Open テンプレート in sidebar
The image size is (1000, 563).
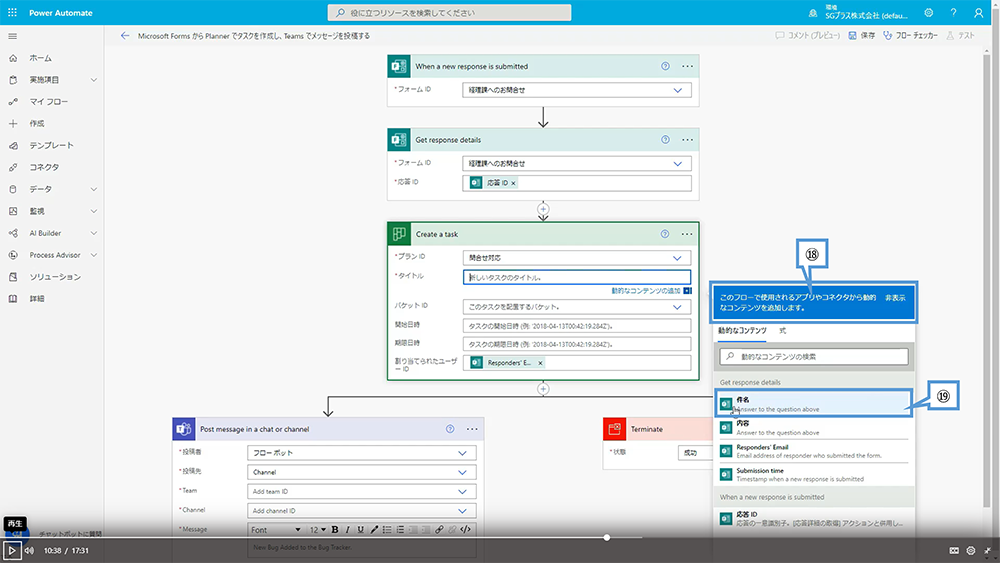52,145
